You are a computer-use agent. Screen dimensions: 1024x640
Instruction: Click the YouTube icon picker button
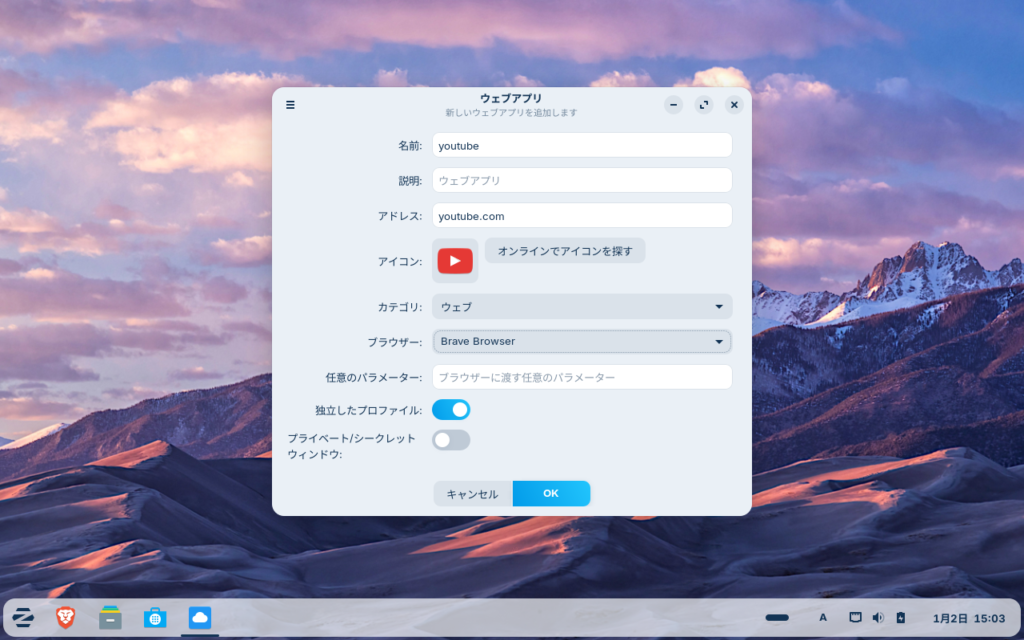tap(455, 261)
